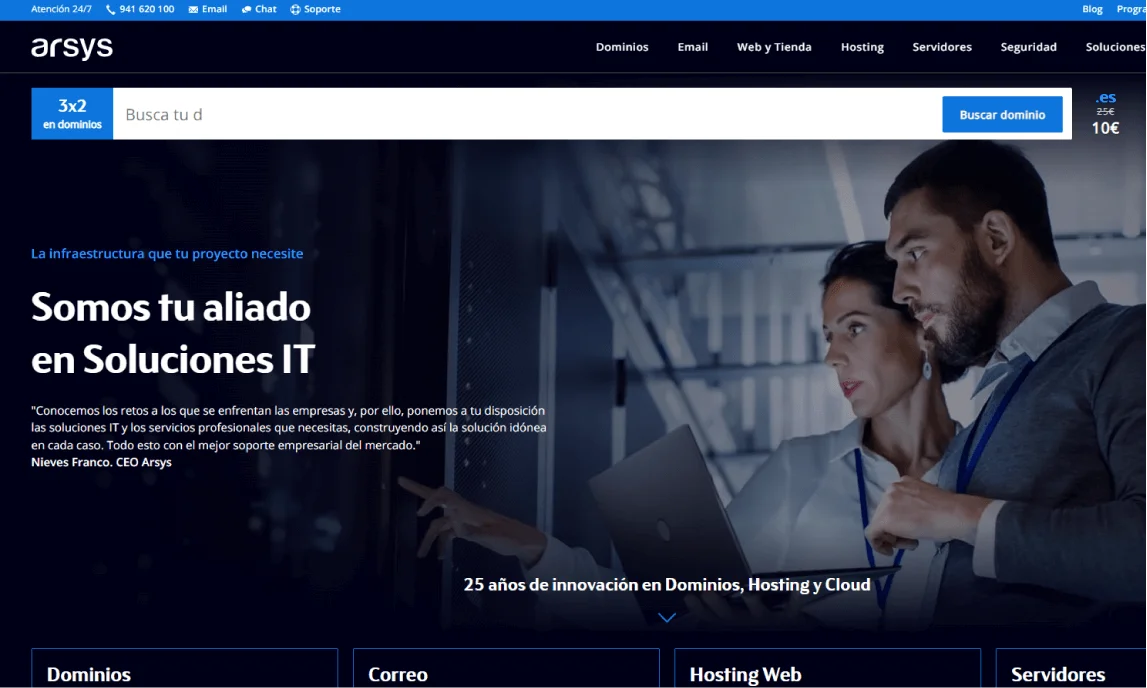Viewport: 1147px width, 688px height.
Task: Open the Seguridad navigation menu
Action: 1028,47
